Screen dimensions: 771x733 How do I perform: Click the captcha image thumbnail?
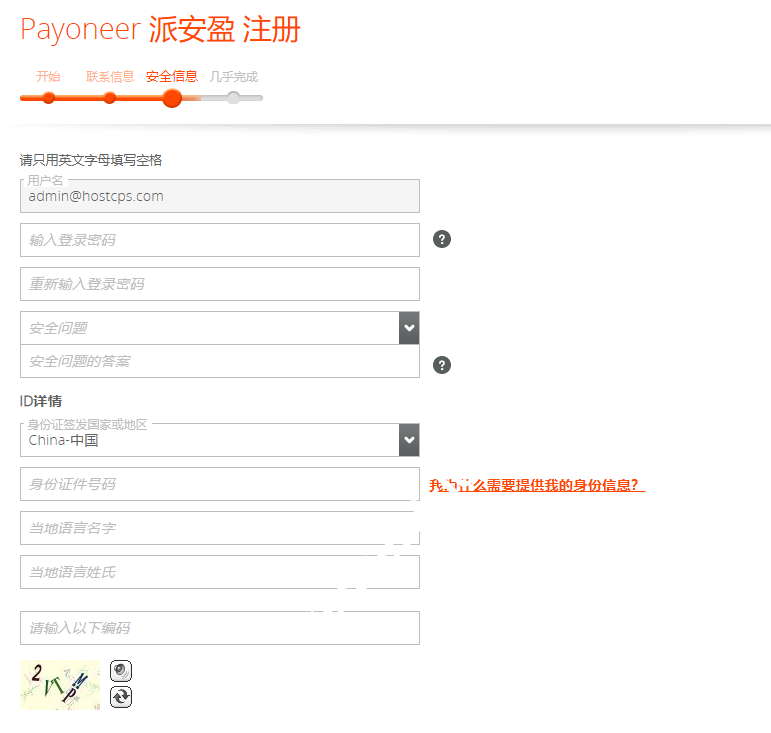60,685
